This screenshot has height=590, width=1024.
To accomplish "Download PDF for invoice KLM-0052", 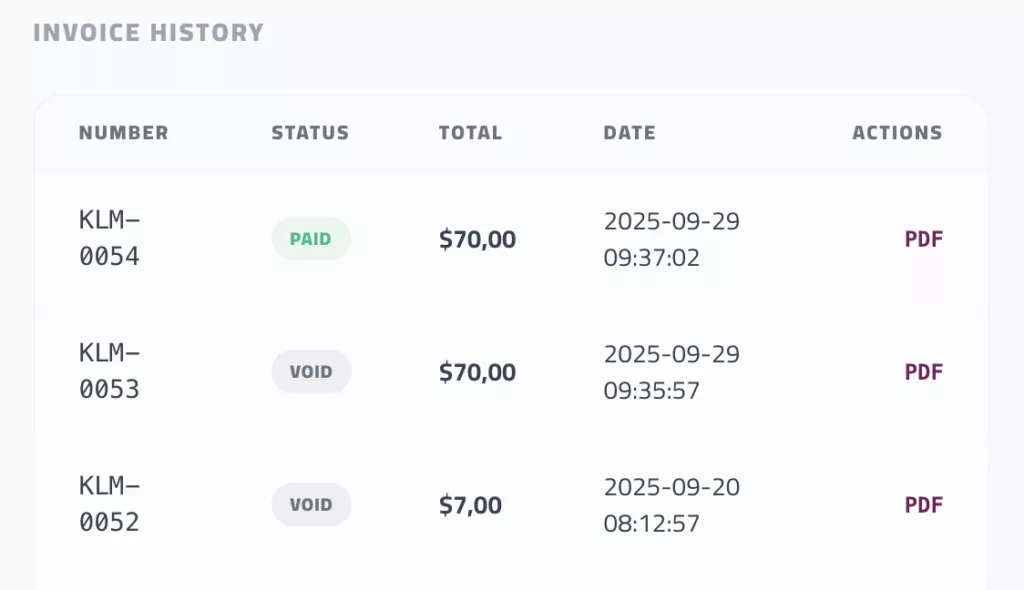I will [922, 504].
